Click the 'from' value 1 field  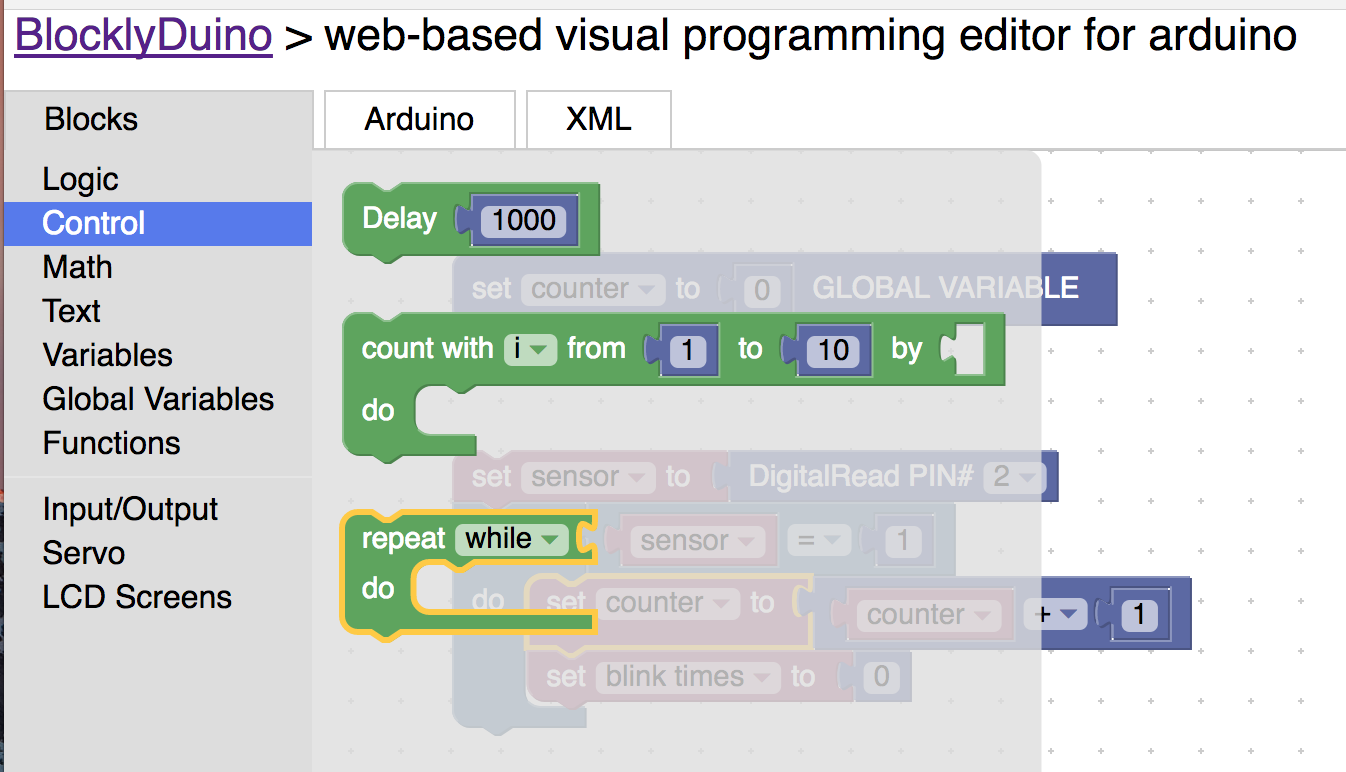(x=687, y=350)
